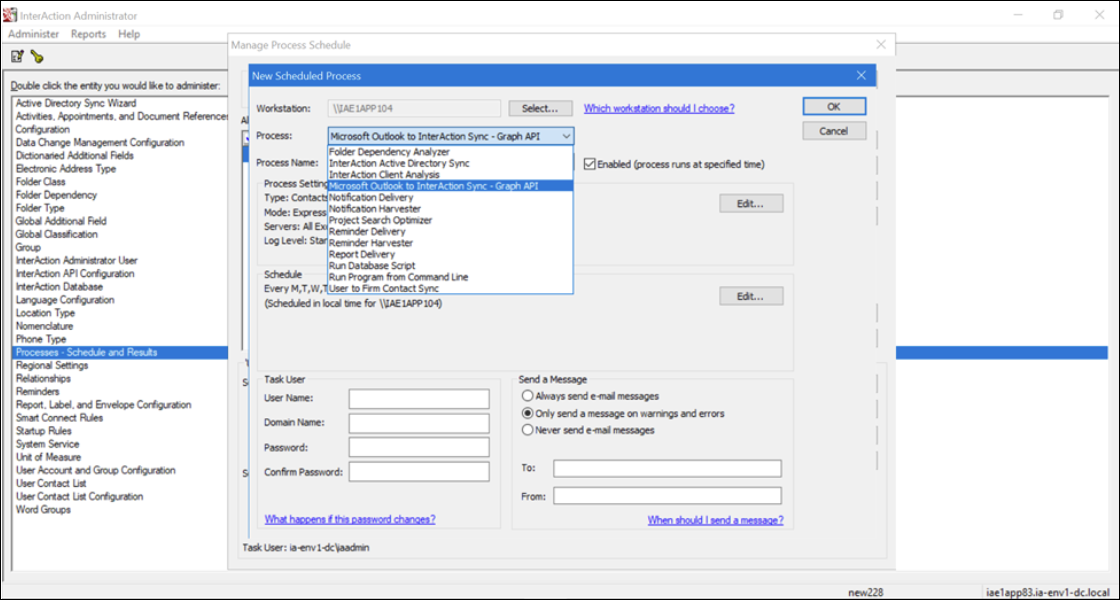Click the To email field
This screenshot has width=1120, height=600.
(667, 469)
